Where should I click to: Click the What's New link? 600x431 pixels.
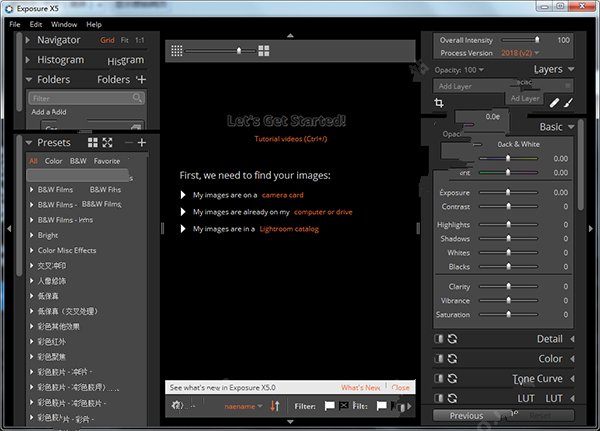(x=360, y=388)
